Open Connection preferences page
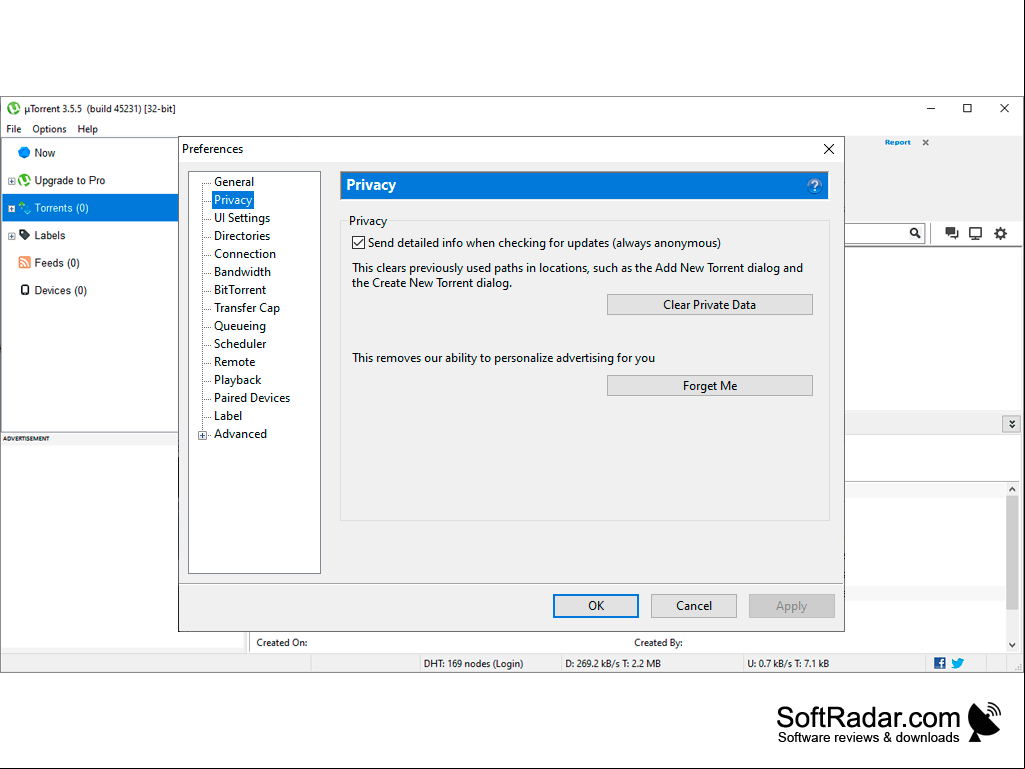Viewport: 1025px width, 769px height. (245, 254)
